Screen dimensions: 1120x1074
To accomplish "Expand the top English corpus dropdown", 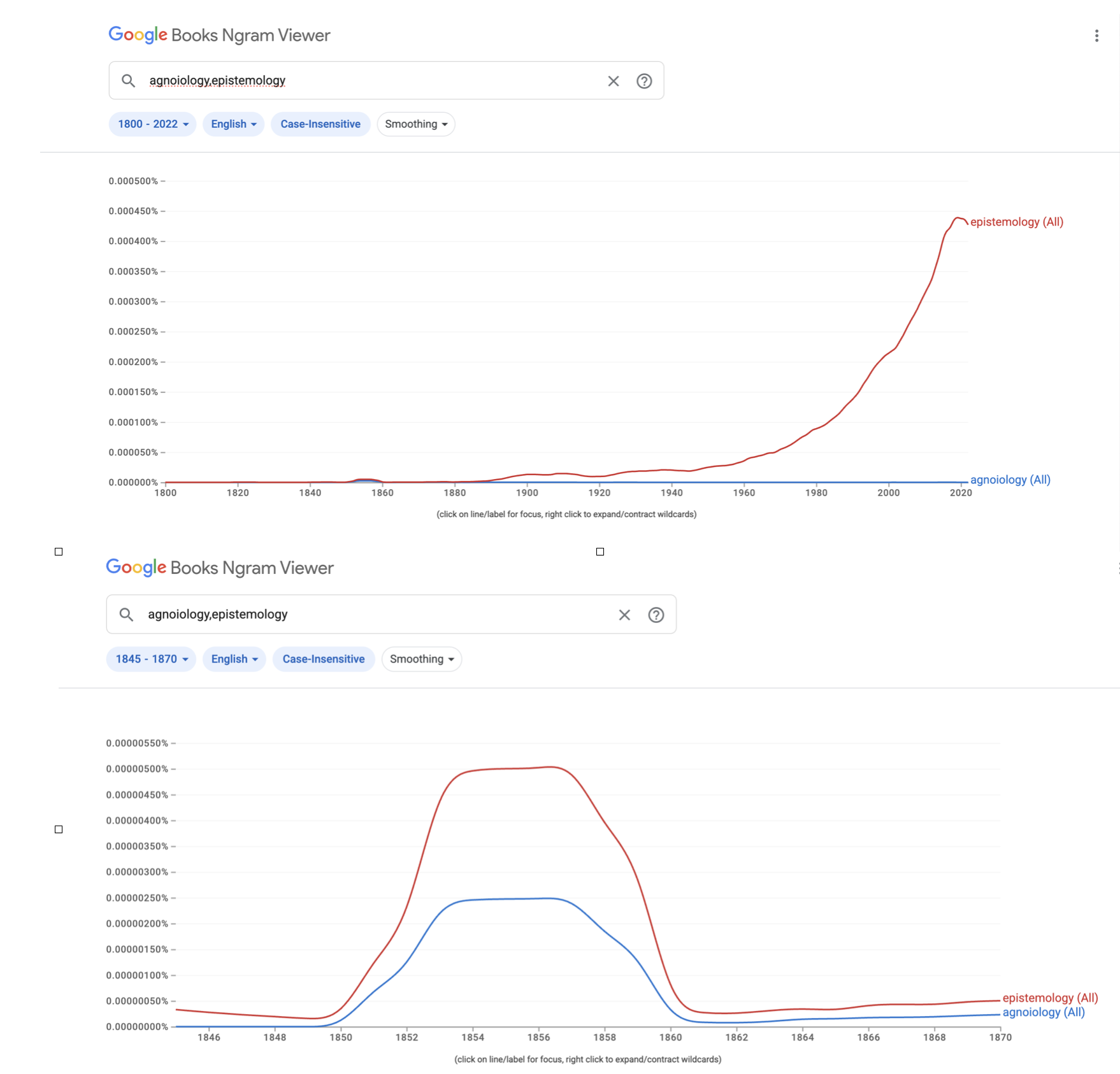I will tap(233, 124).
